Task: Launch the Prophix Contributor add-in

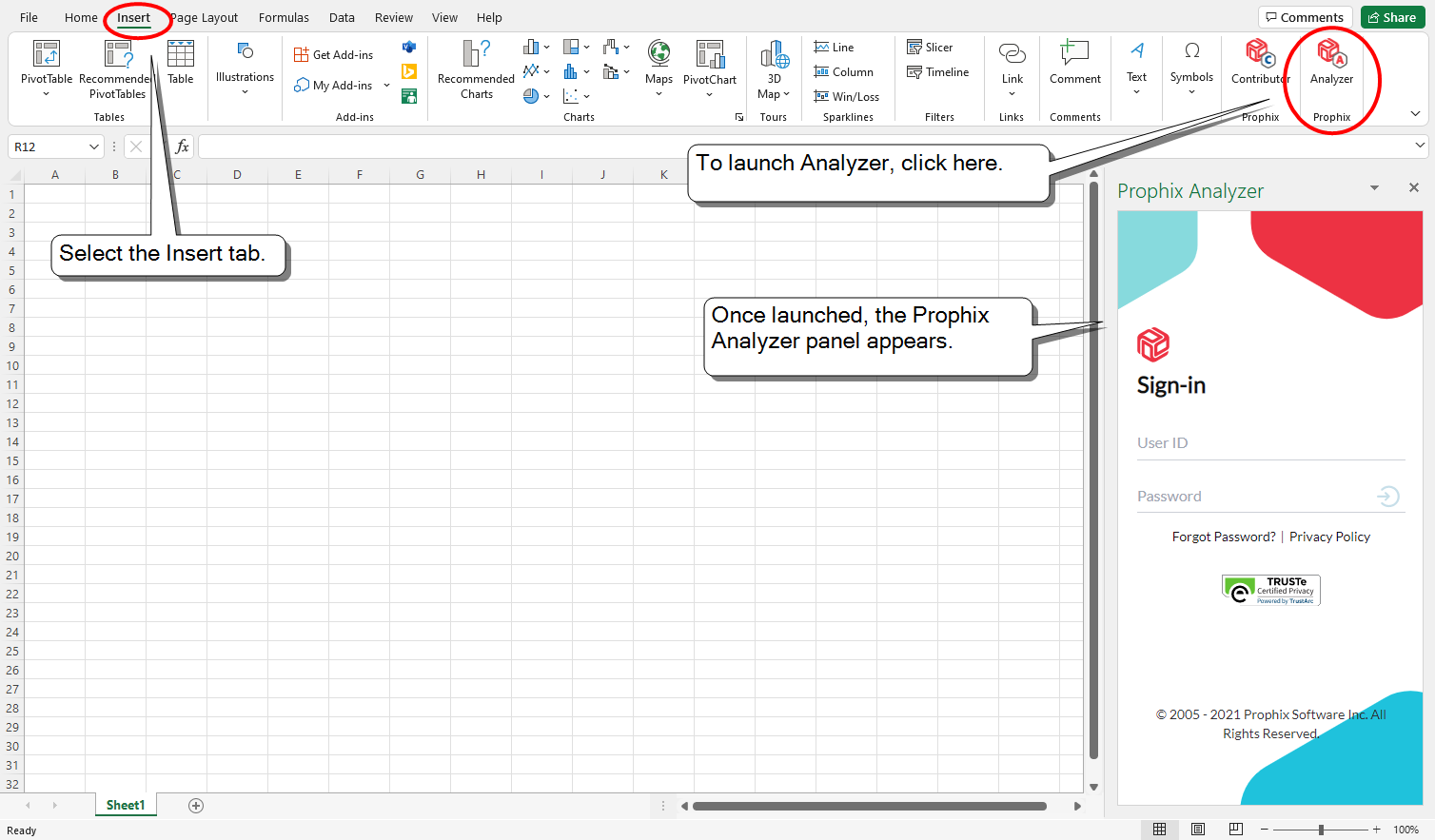Action: 1260,63
